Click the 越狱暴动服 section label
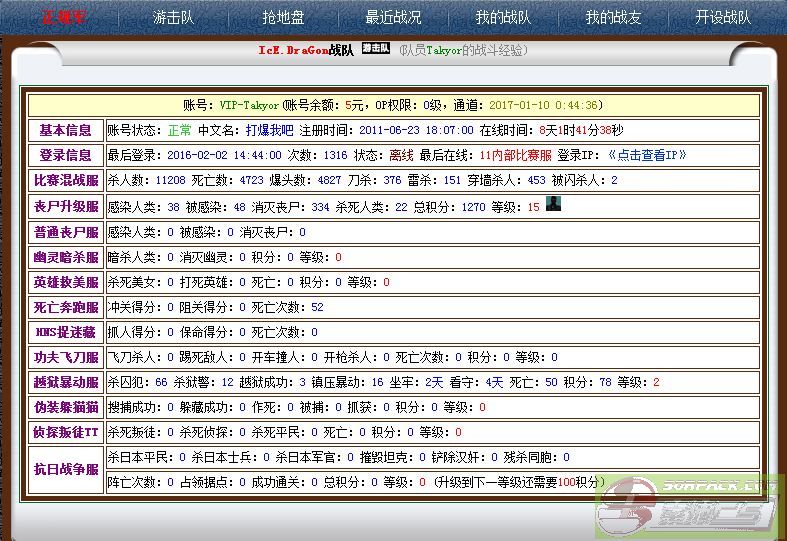 (65, 382)
